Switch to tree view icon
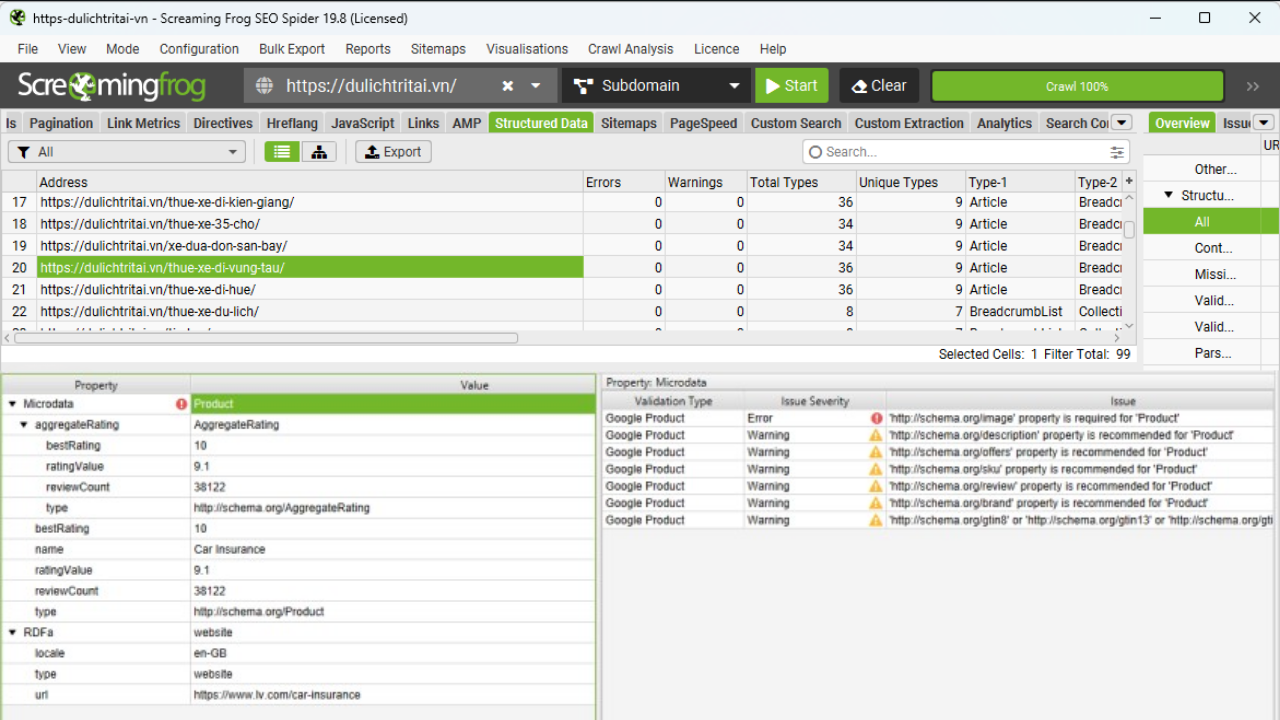 click(x=318, y=152)
